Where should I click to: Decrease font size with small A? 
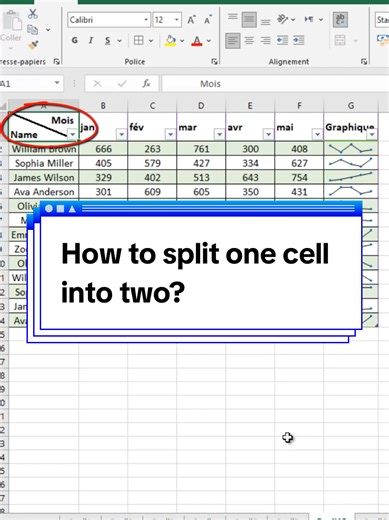208,20
